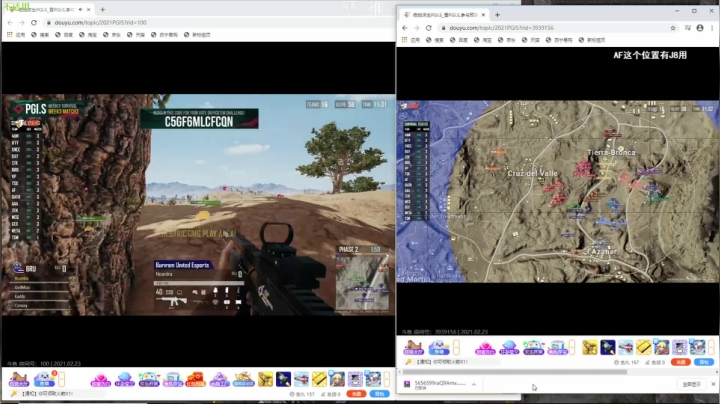Image resolution: width=720 pixels, height=404 pixels.
Task: Click the blue mascot icon with badge in the left gift bar
Action: coord(44,379)
